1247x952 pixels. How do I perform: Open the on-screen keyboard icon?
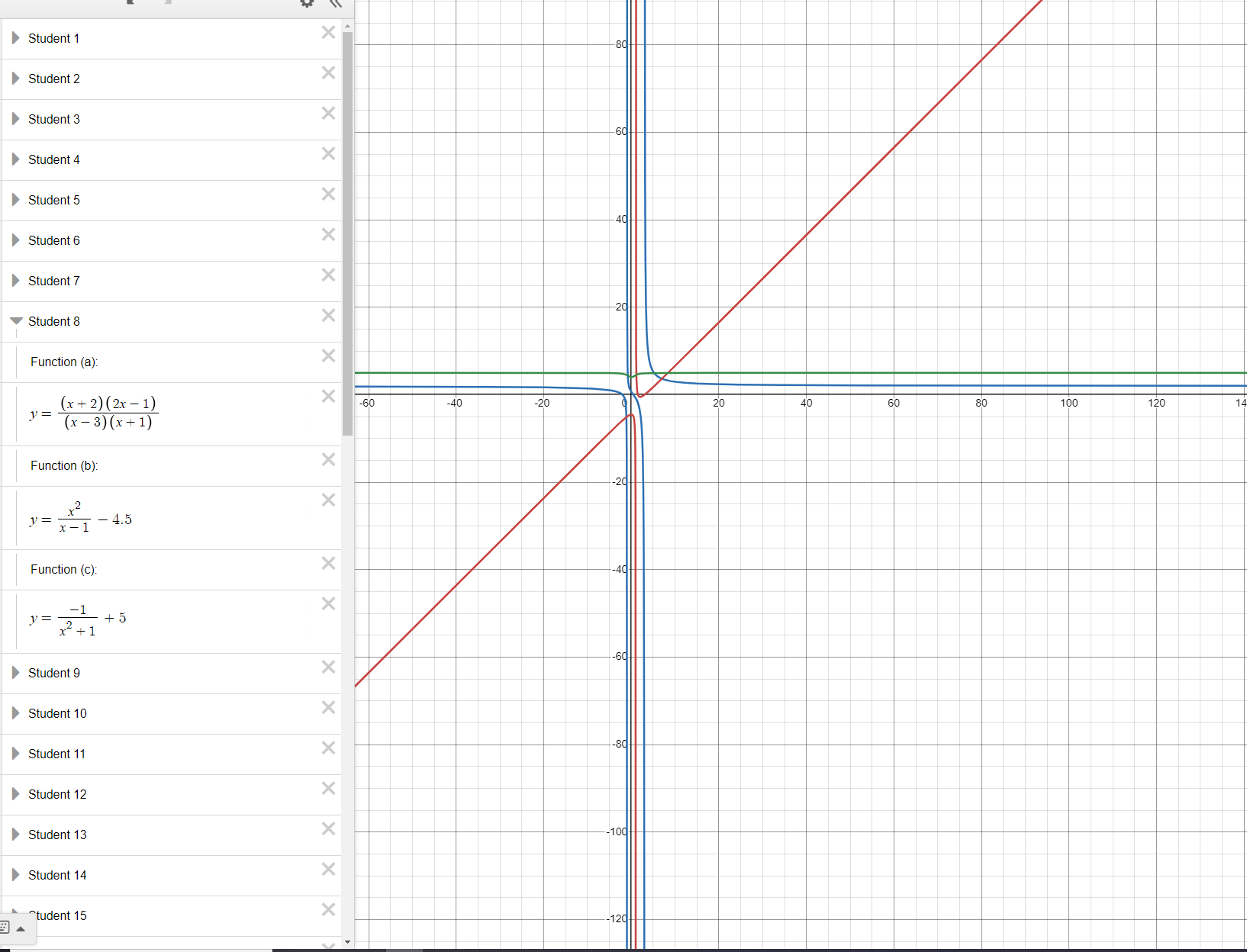(8, 928)
